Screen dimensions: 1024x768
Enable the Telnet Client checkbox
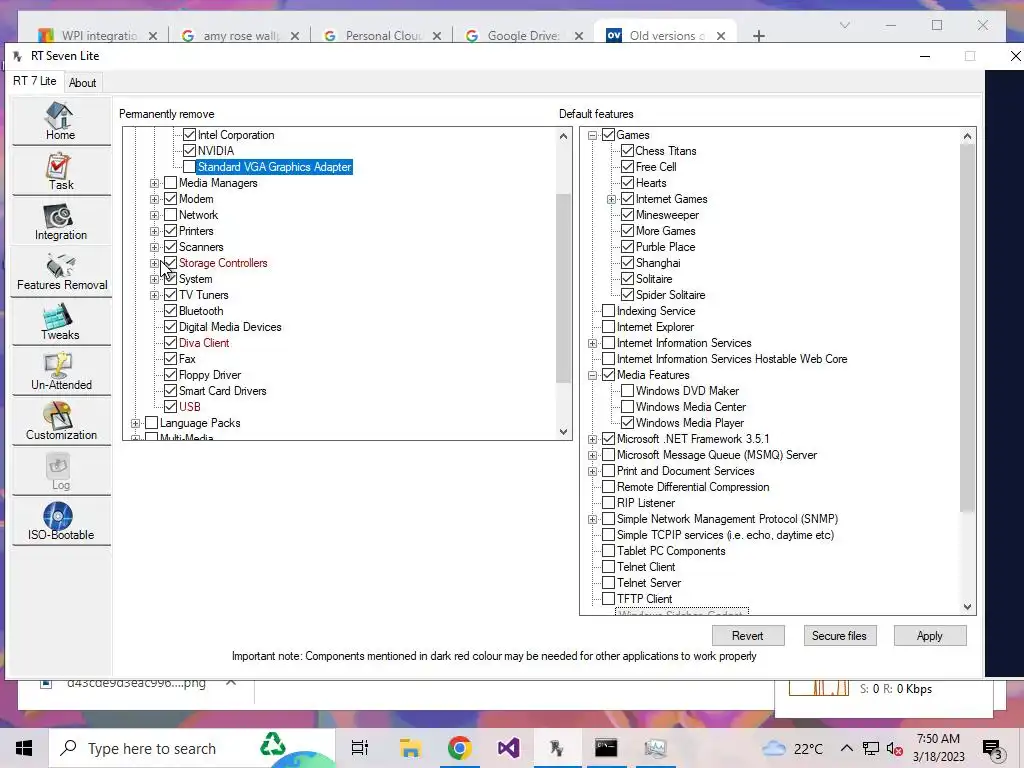coord(609,567)
